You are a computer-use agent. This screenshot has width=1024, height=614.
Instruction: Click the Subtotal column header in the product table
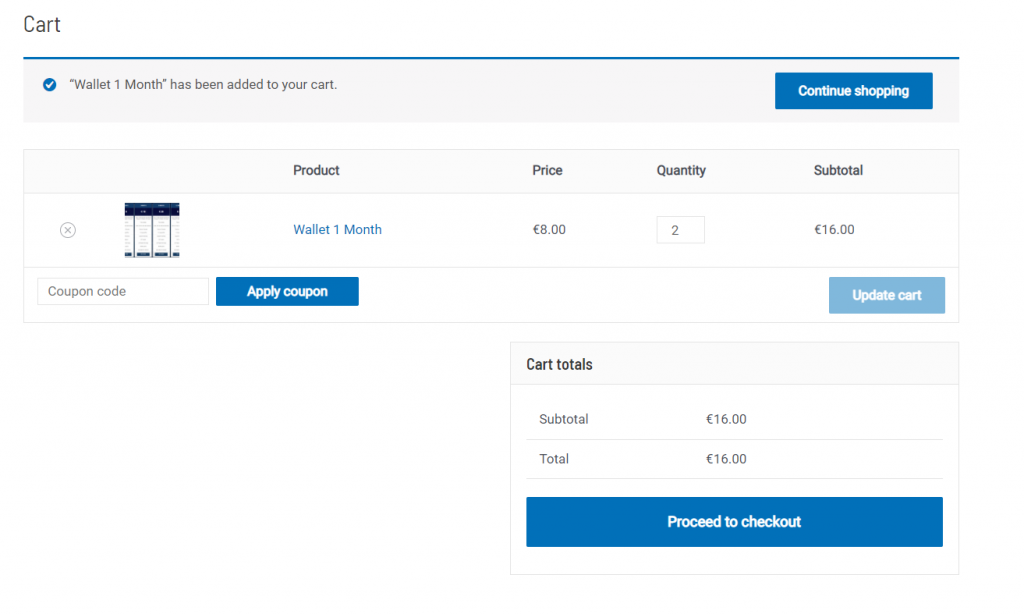click(838, 171)
